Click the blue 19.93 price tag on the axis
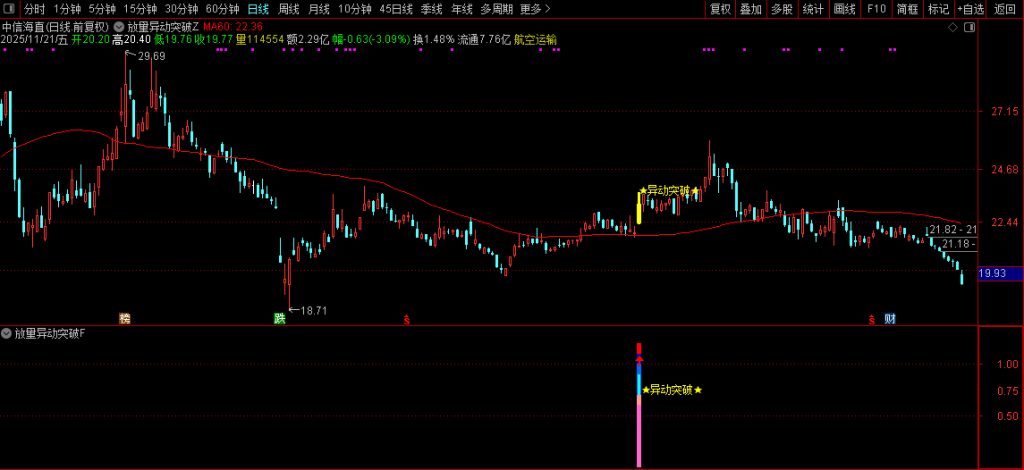The image size is (1024, 470). coord(992,272)
